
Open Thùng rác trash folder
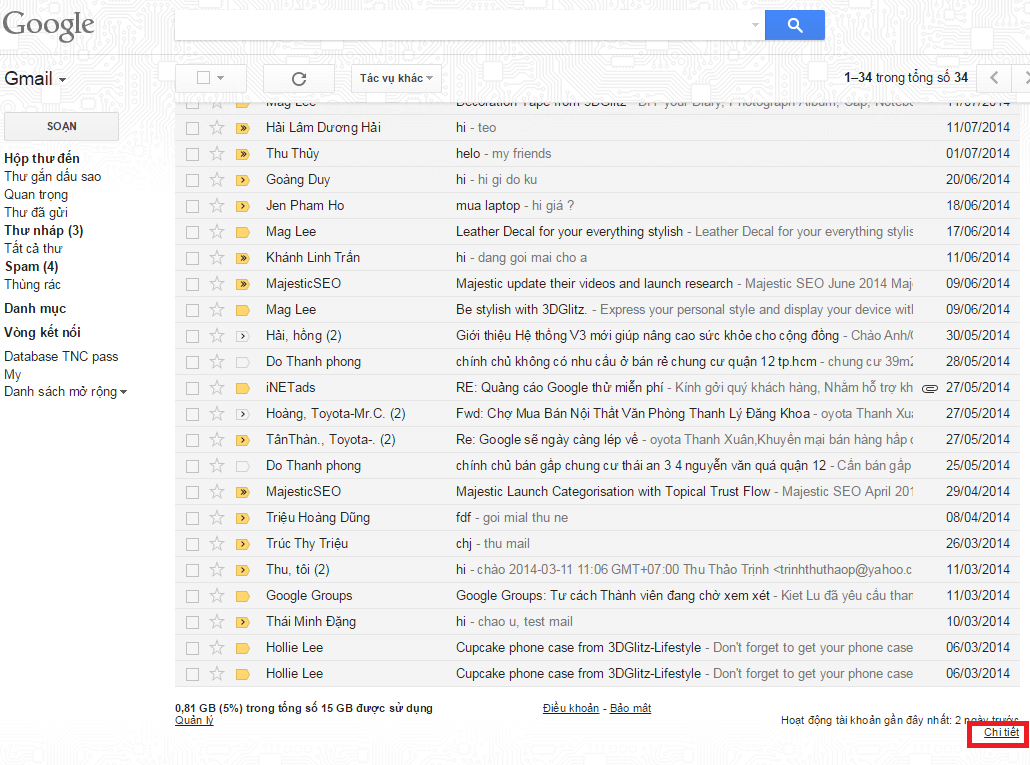tap(32, 284)
